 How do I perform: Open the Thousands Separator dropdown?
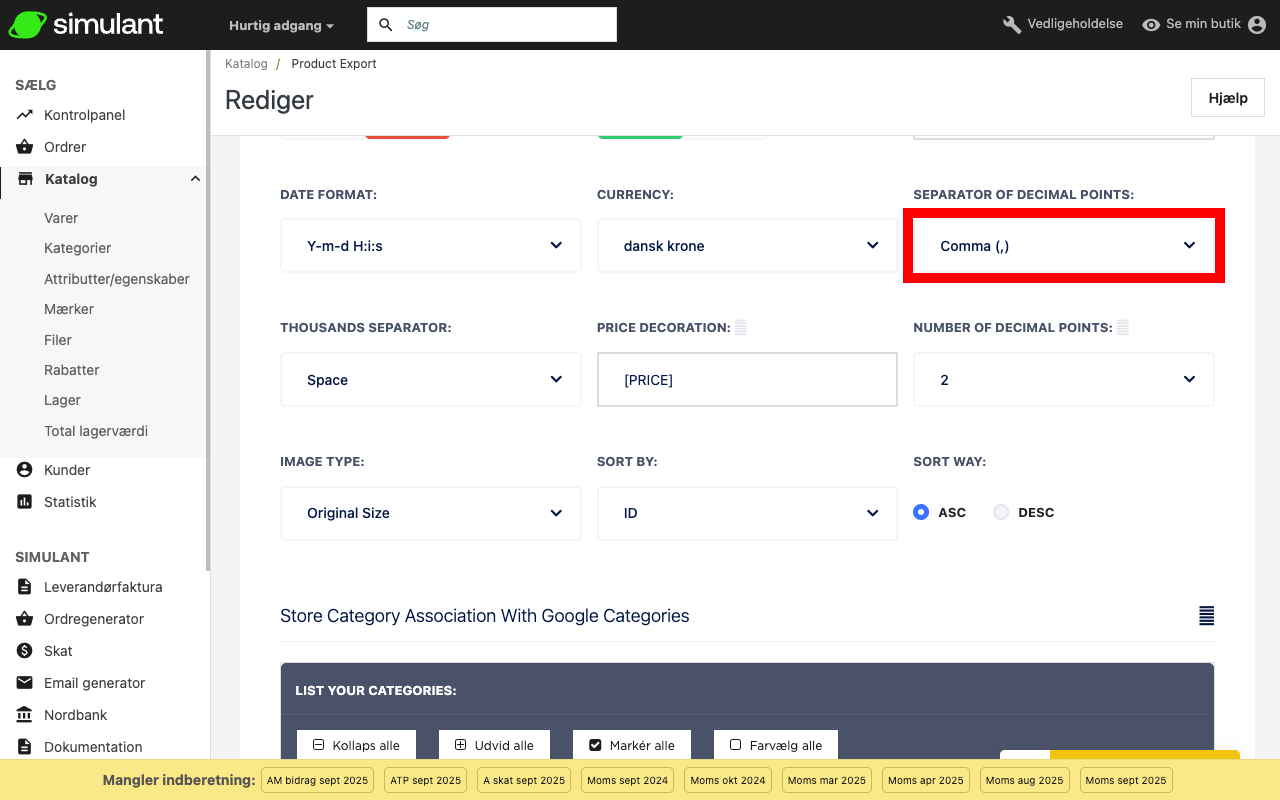(430, 380)
